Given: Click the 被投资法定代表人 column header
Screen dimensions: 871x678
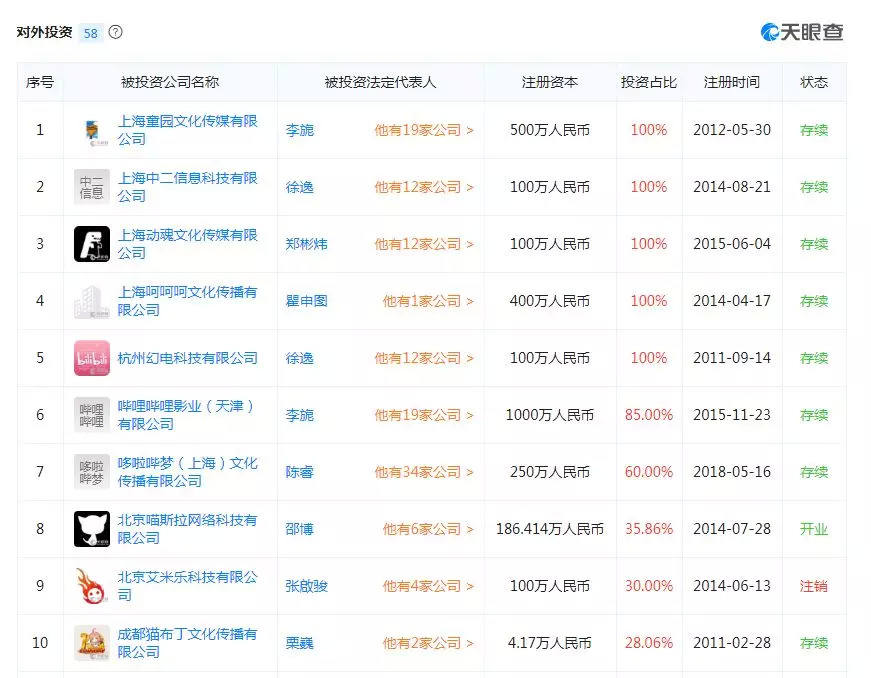Looking at the screenshot, I should click(x=381, y=82).
